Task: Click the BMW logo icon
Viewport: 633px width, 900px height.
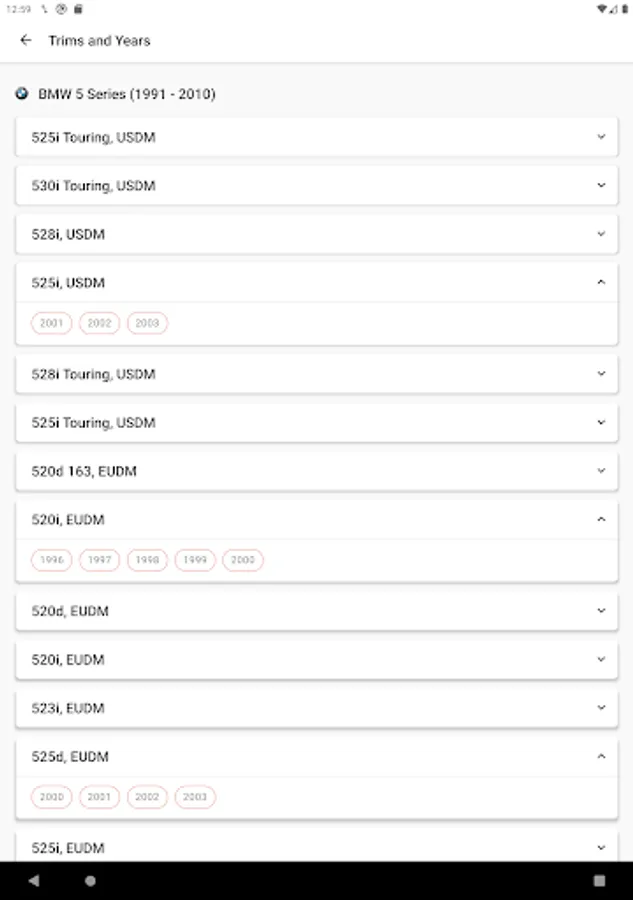Action: 22,94
